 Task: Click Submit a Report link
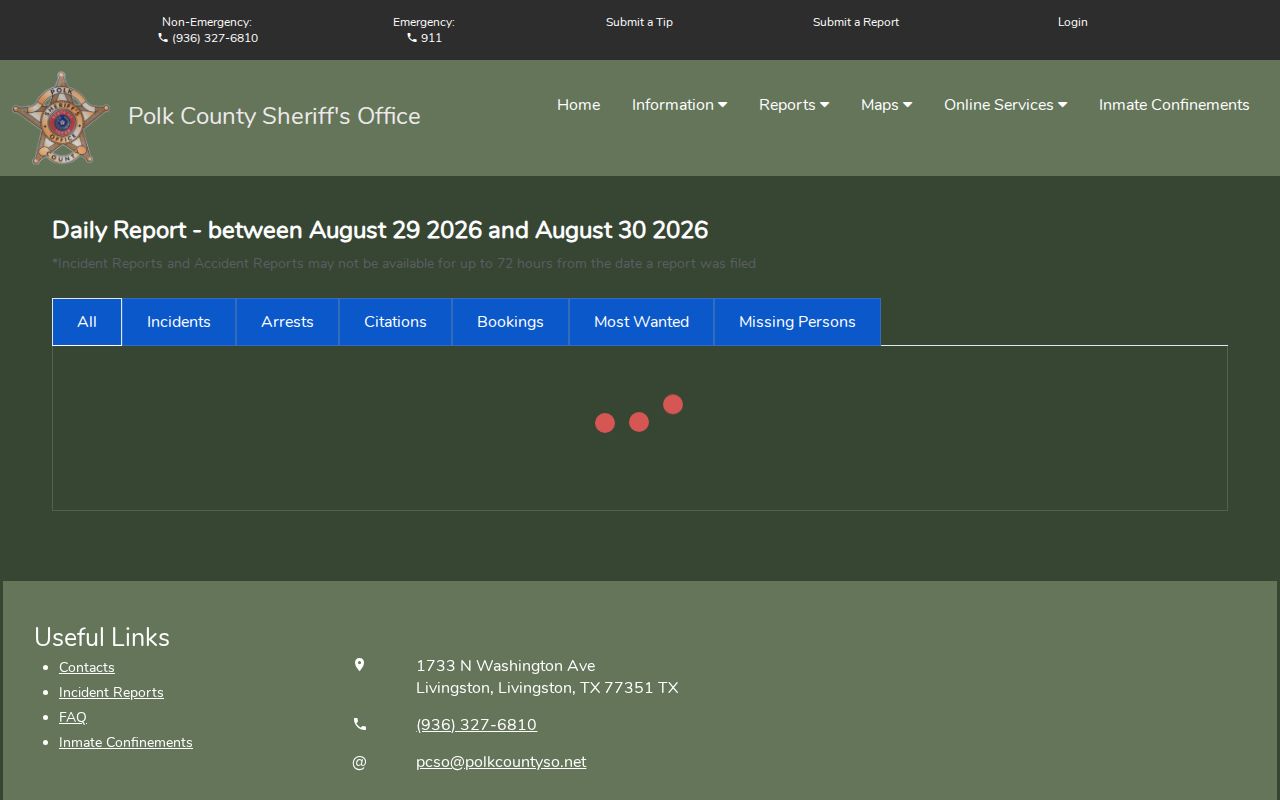tap(856, 22)
